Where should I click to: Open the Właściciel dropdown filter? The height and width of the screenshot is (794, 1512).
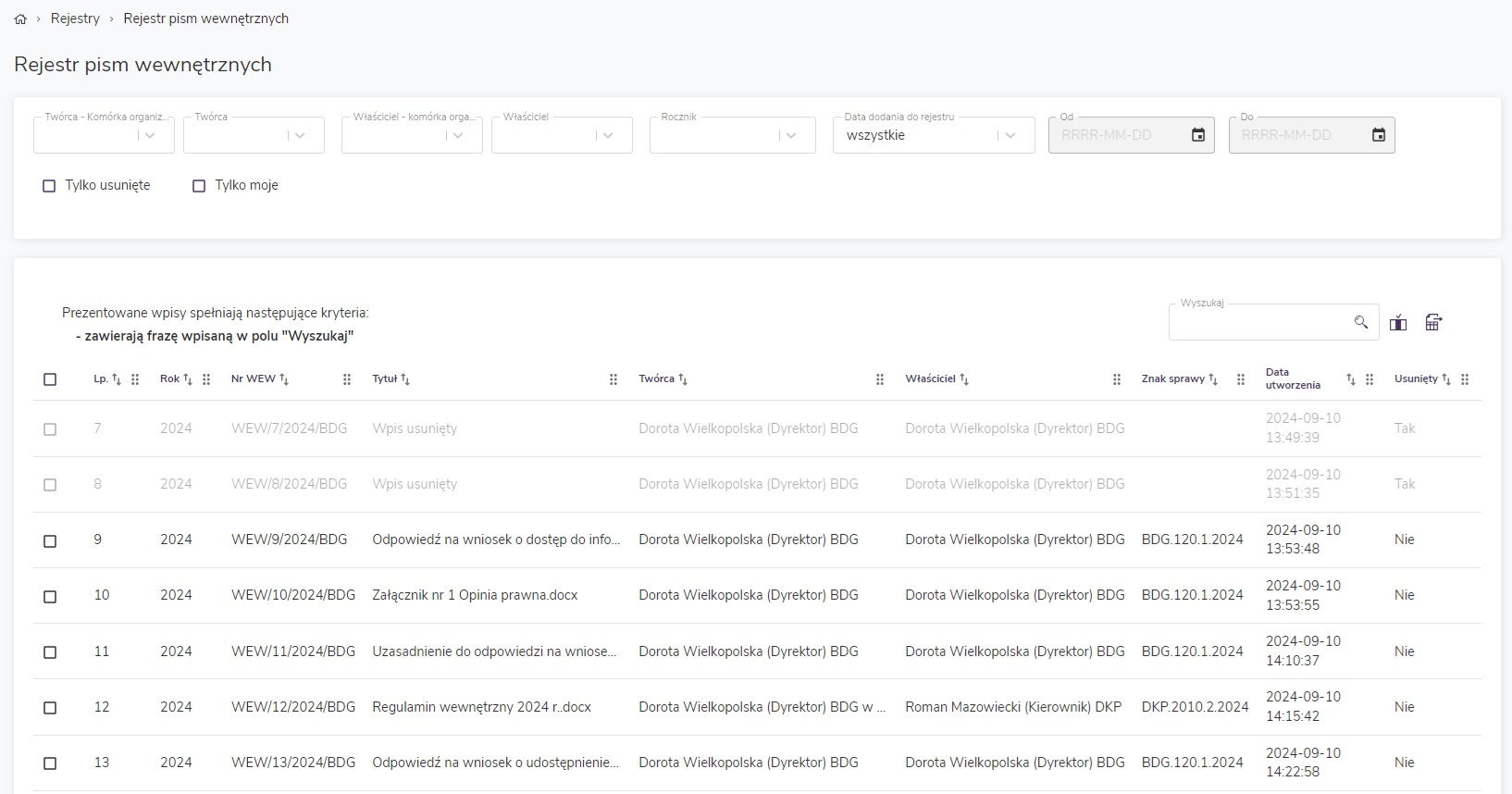pos(607,135)
